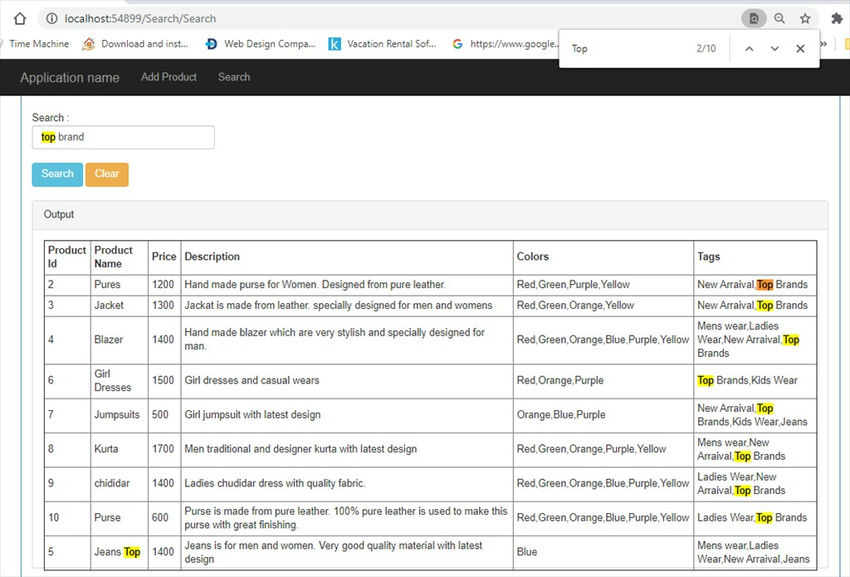This screenshot has height=577, width=850.
Task: Click the find bar text field
Action: [x=625, y=48]
